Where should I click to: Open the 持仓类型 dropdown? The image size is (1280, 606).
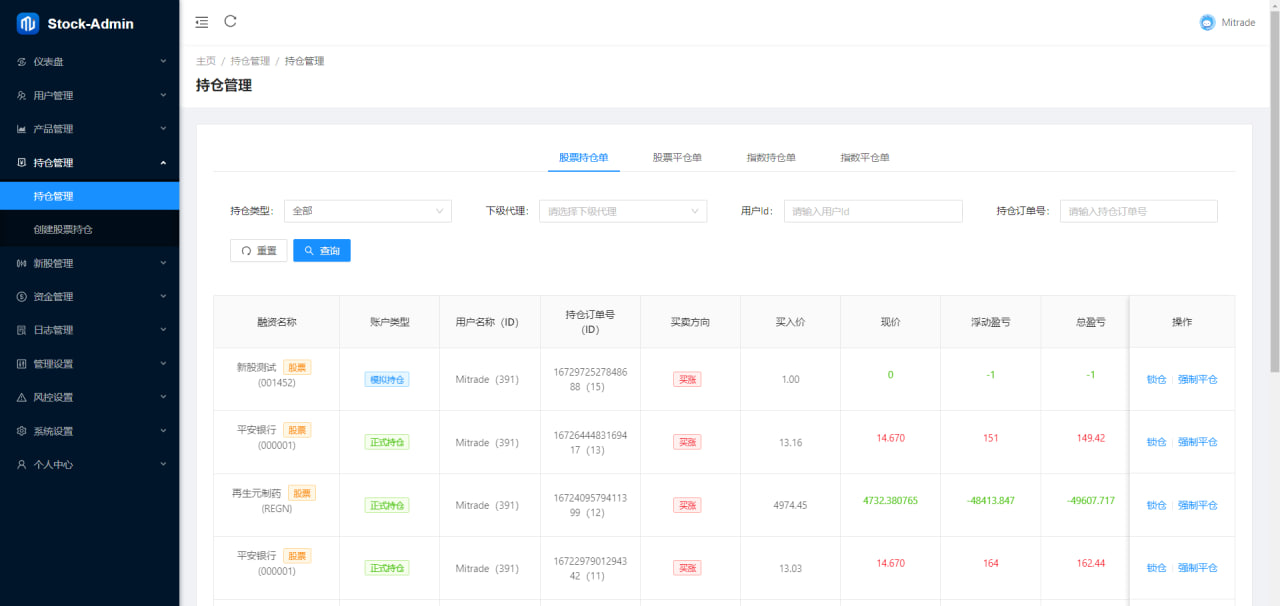coord(367,211)
